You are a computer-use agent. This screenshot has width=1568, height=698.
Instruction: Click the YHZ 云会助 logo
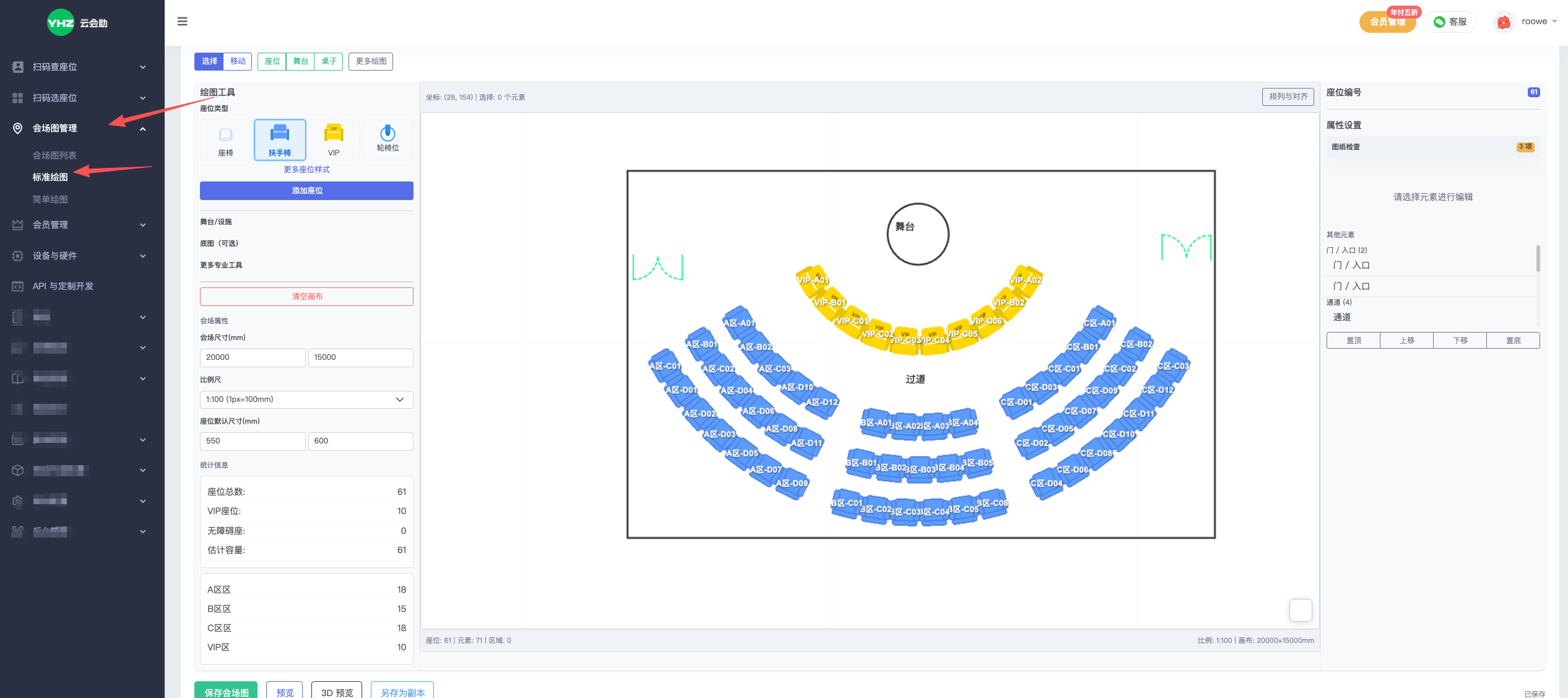point(77,23)
